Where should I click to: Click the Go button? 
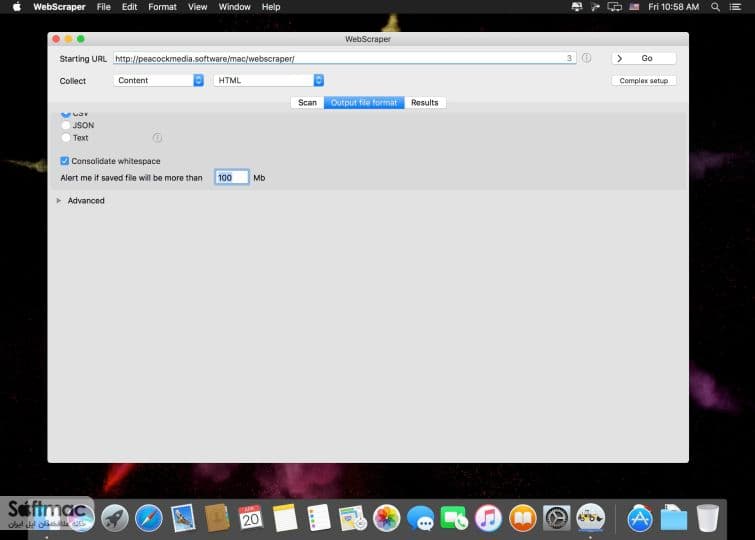pyautogui.click(x=644, y=58)
